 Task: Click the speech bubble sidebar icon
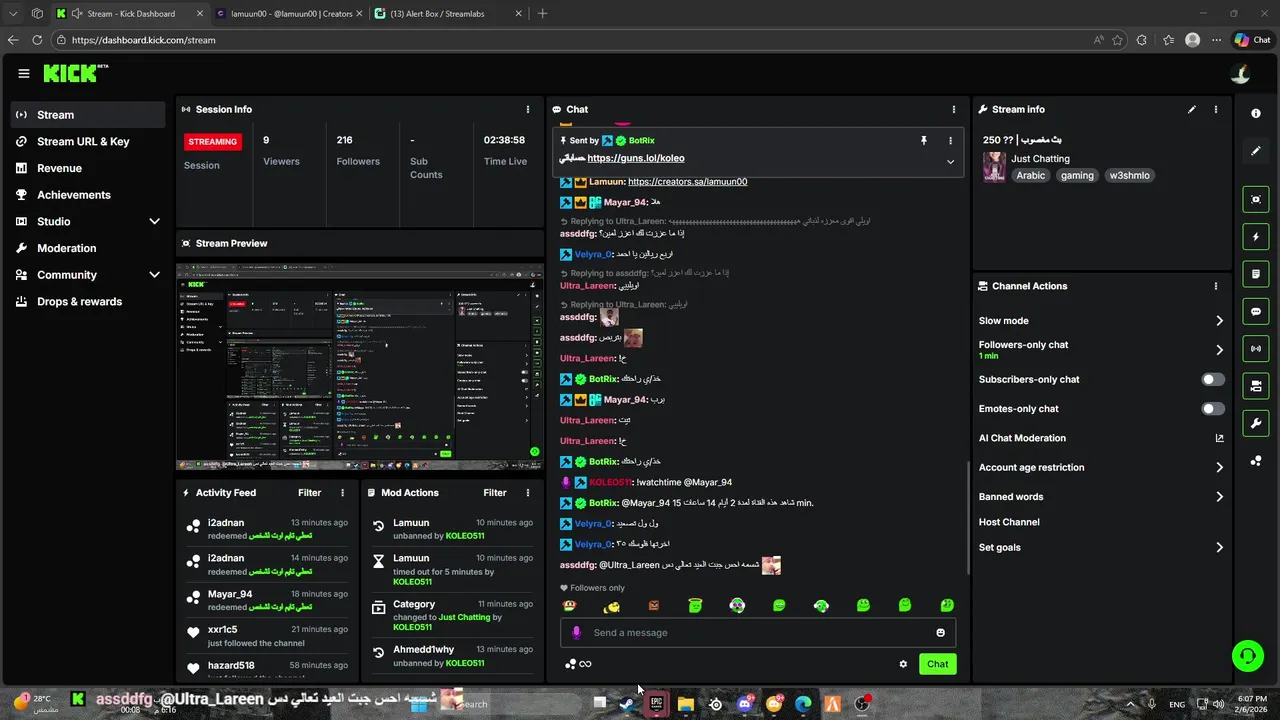1256,311
